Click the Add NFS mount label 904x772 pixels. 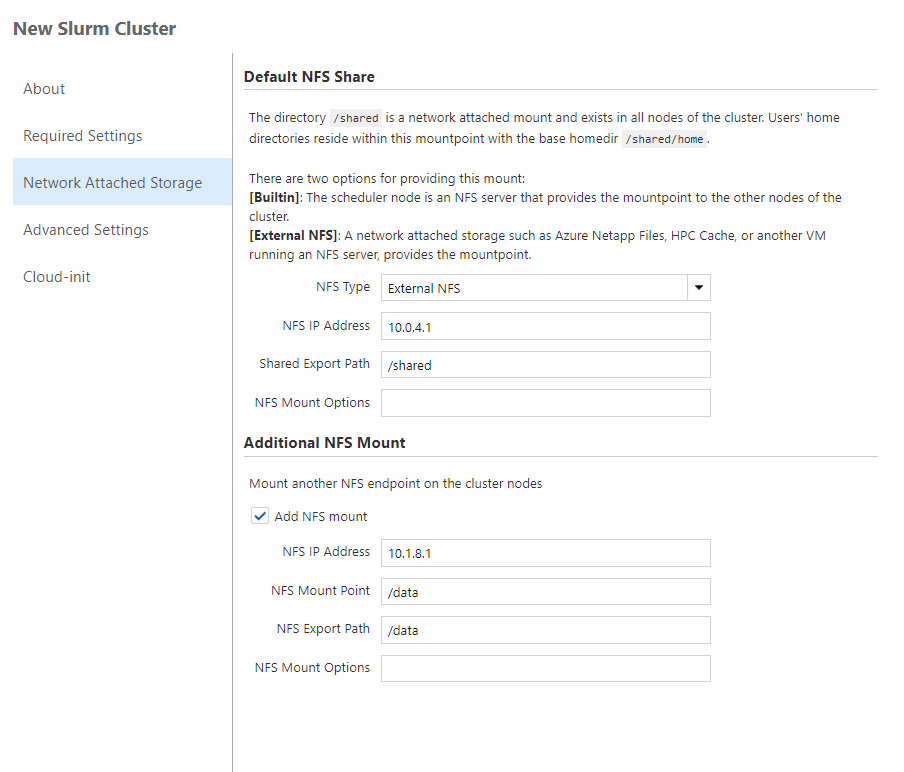321,516
